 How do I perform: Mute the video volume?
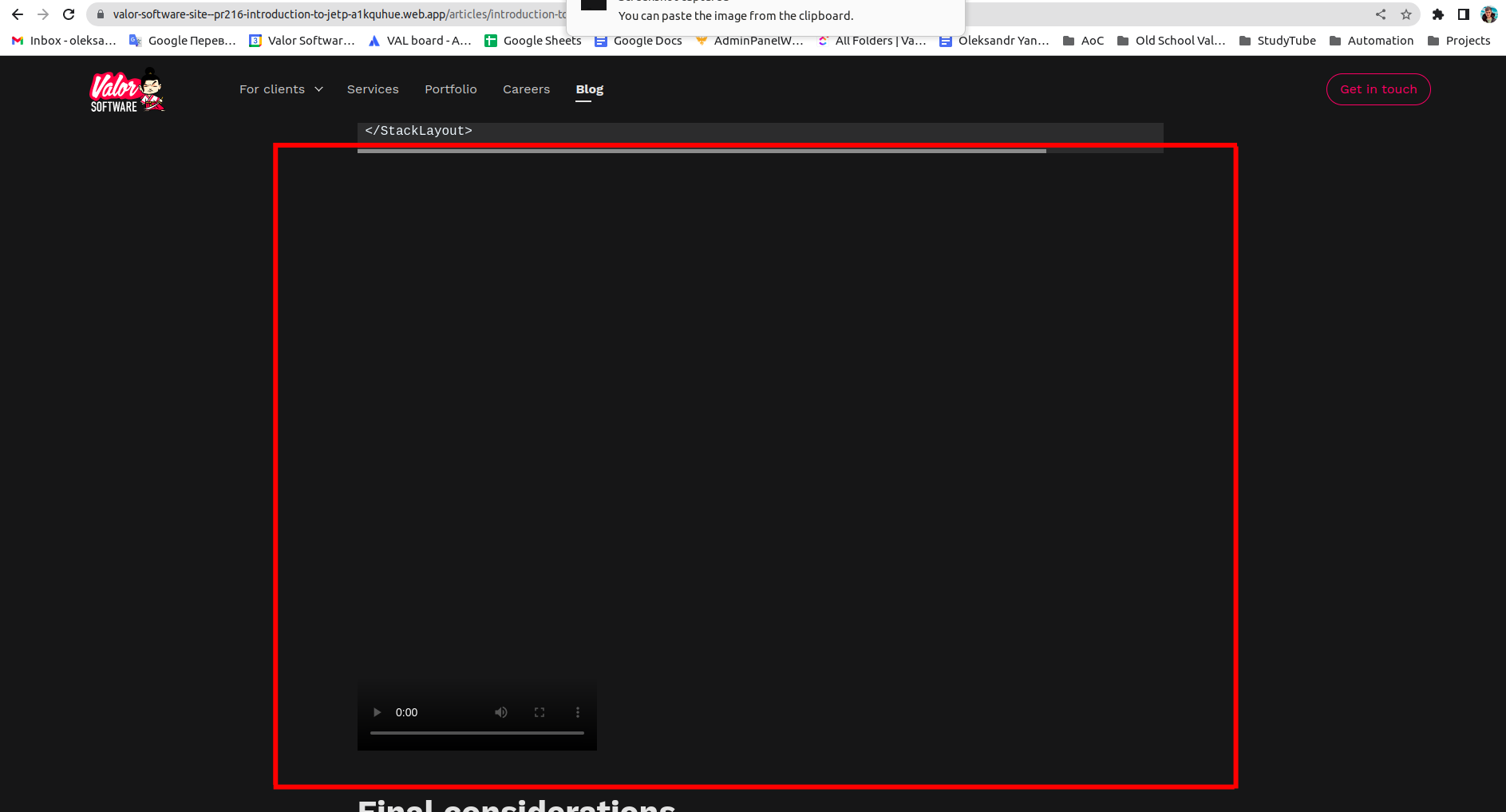501,712
